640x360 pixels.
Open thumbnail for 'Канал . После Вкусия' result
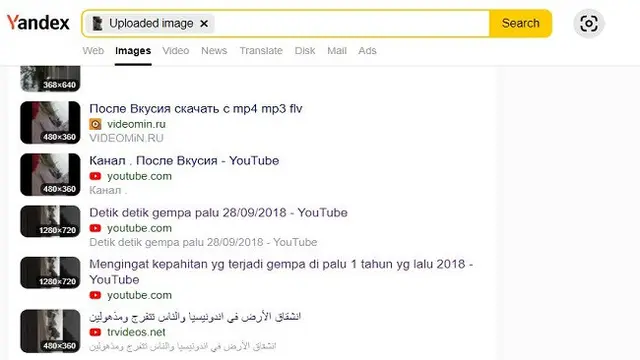point(50,175)
